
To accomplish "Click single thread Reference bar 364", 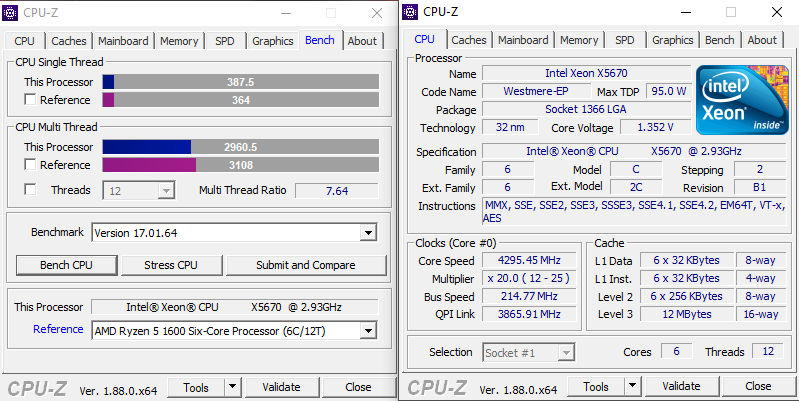I will [x=241, y=100].
